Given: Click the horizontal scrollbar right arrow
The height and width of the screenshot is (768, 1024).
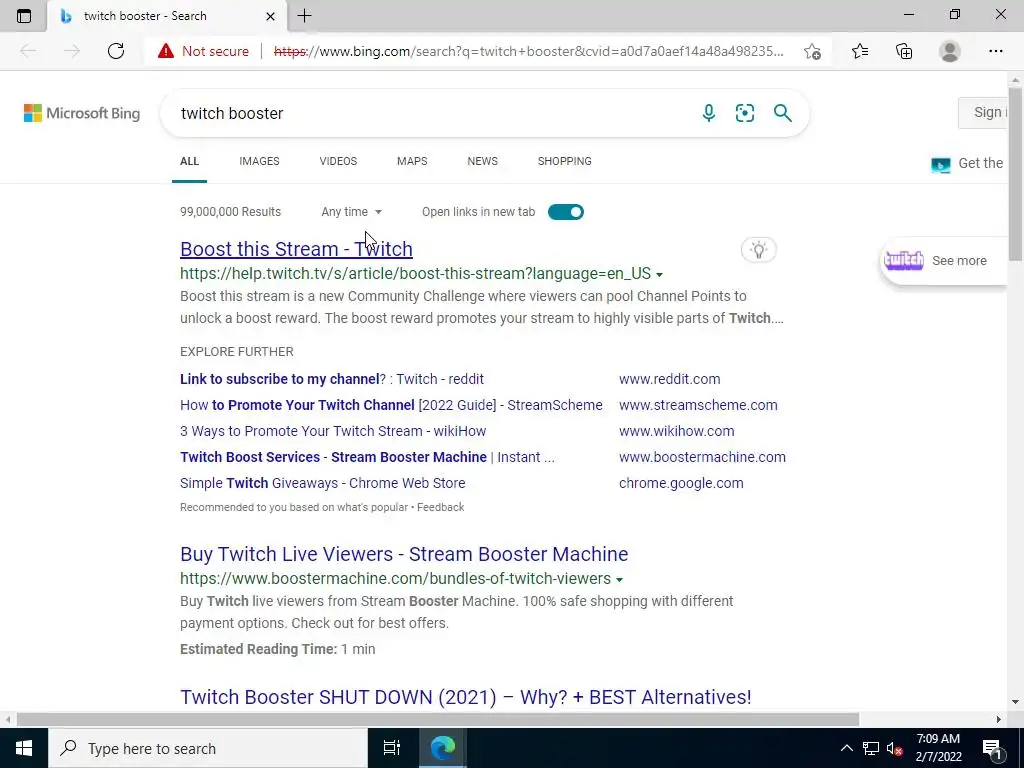Looking at the screenshot, I should [x=999, y=720].
